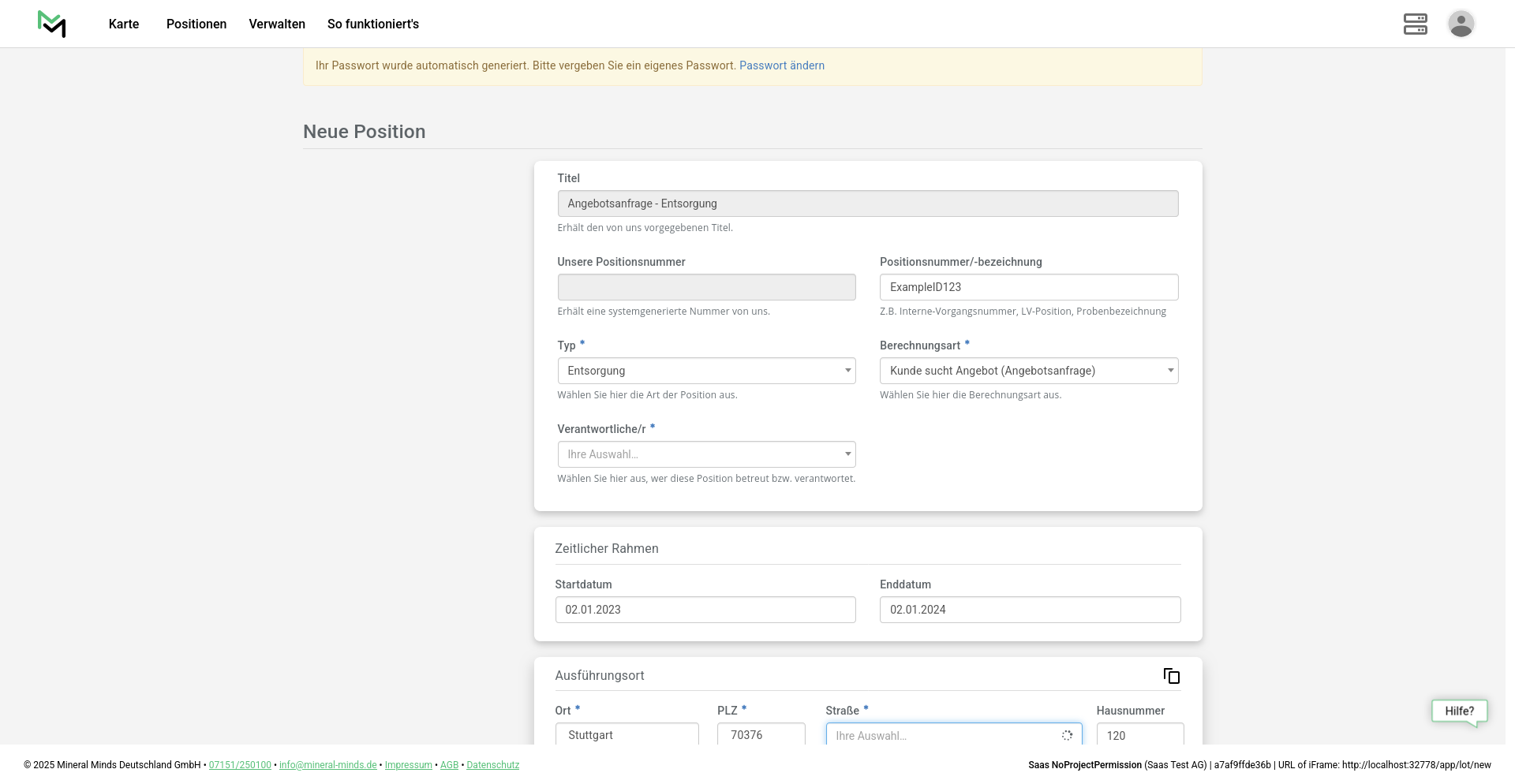Go to the Karte menu item

[124, 24]
